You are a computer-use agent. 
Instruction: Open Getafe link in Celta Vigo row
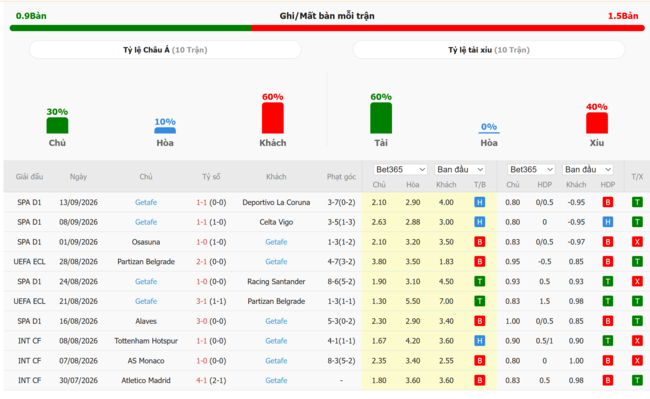pyautogui.click(x=146, y=222)
